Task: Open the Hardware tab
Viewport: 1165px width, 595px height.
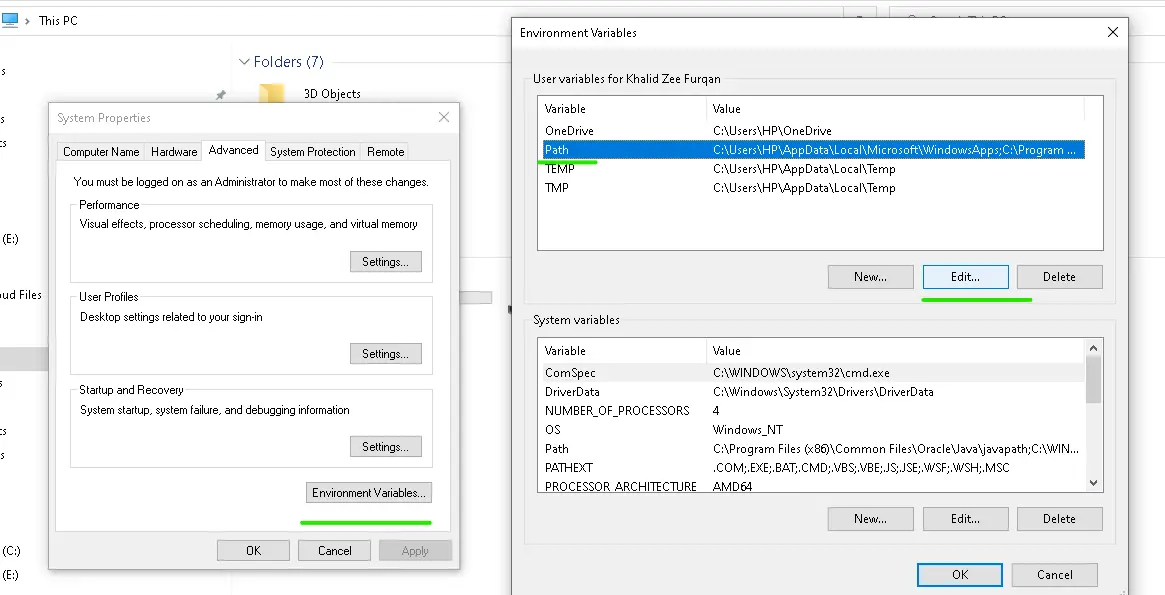Action: pos(174,152)
